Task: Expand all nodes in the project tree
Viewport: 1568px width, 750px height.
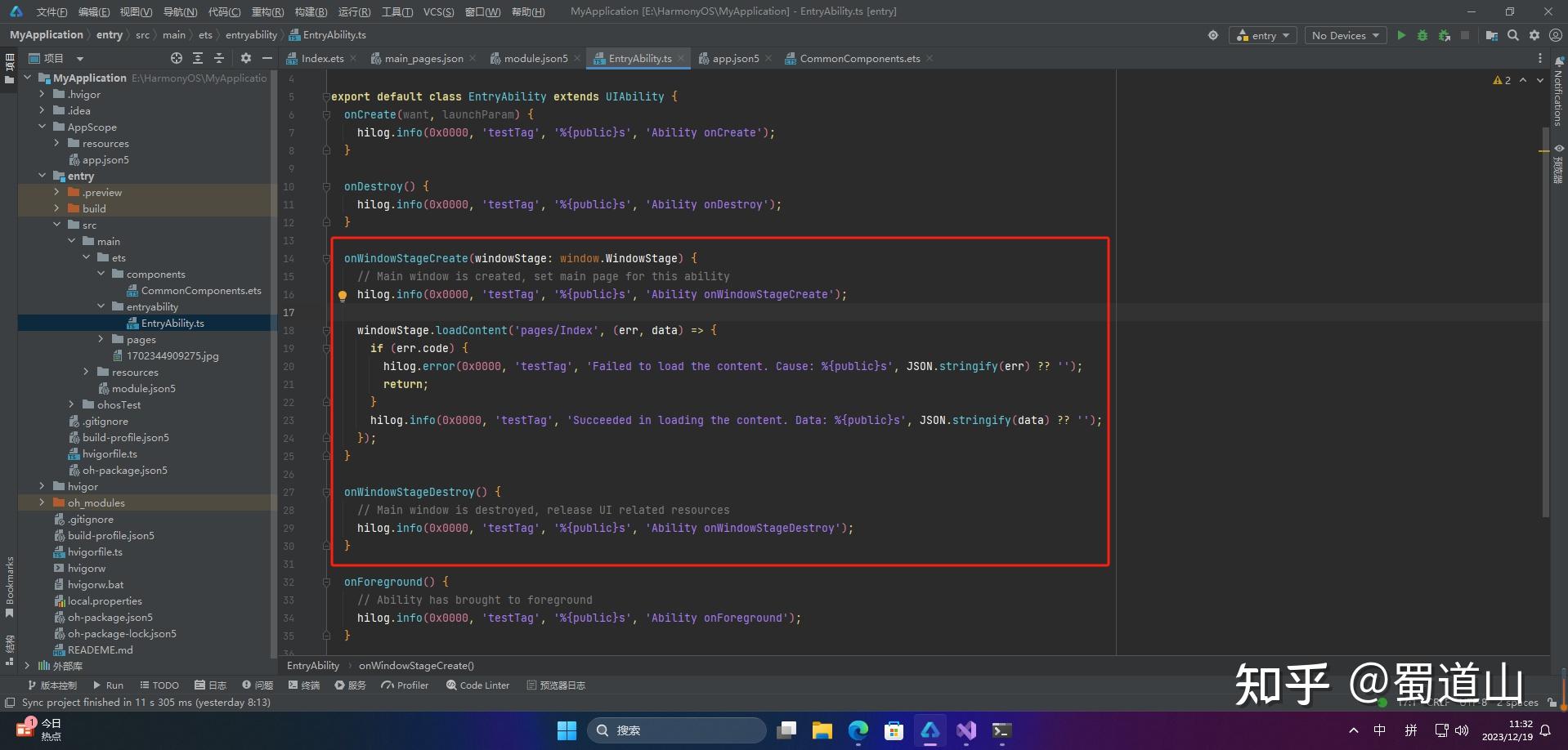Action: (x=198, y=58)
